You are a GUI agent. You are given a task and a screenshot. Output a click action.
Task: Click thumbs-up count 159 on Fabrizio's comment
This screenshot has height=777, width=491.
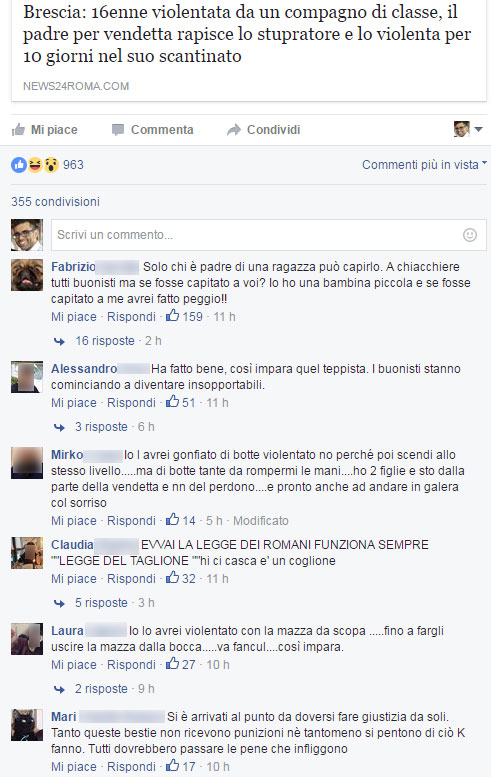(x=184, y=316)
